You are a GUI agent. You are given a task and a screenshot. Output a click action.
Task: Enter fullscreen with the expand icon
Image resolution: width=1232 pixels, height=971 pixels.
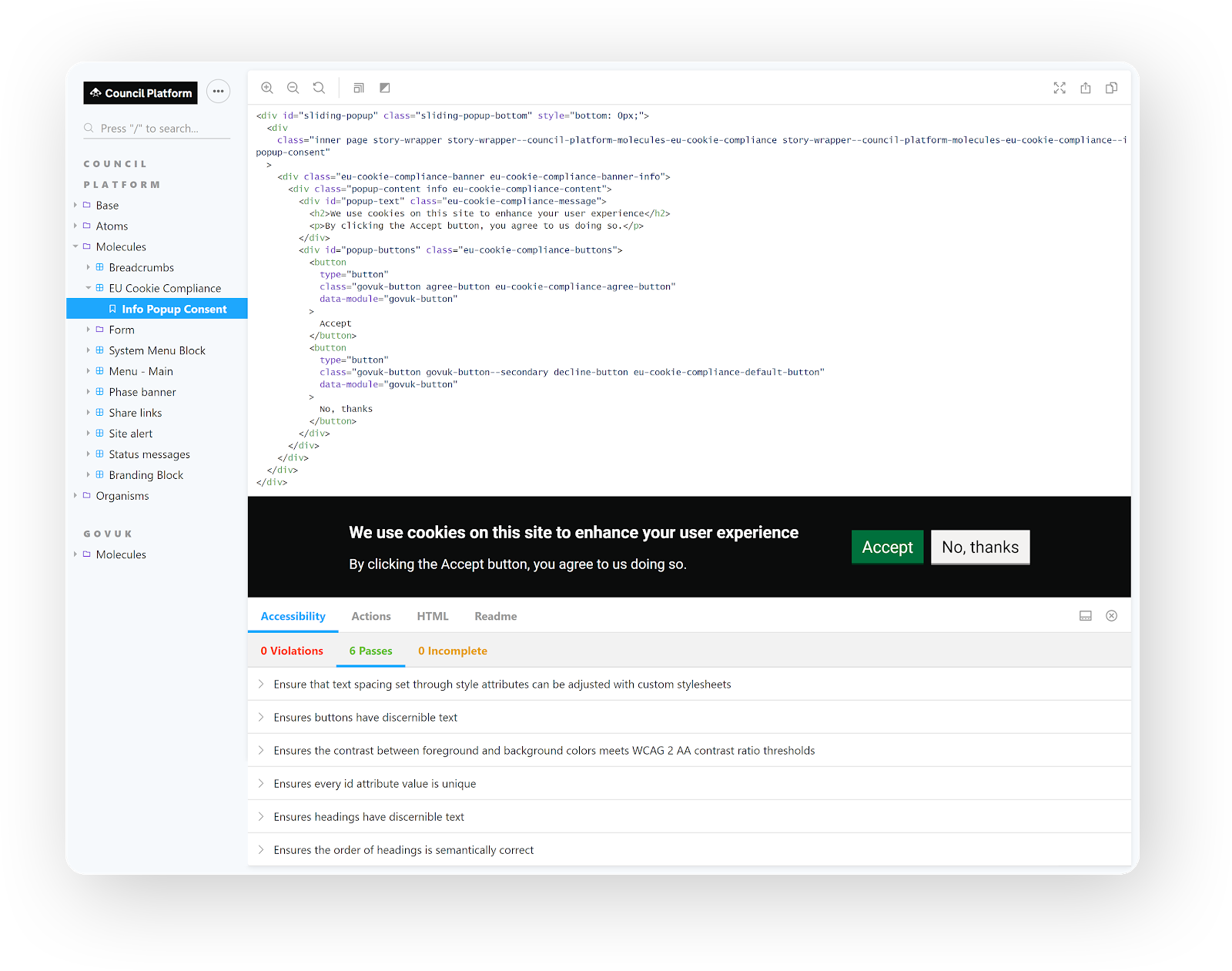tap(1060, 88)
